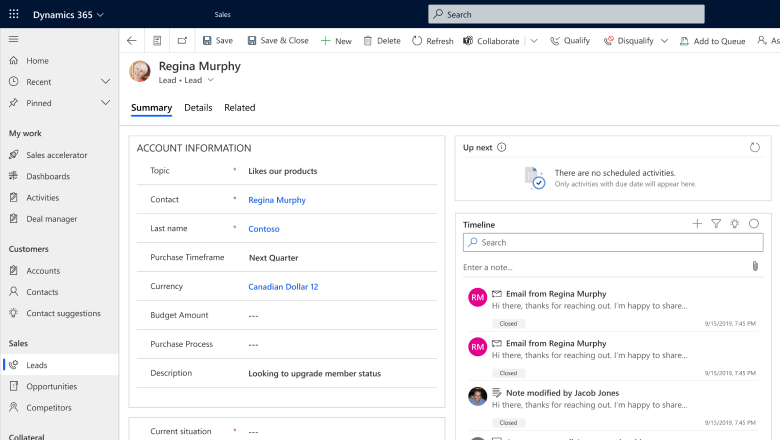
Task: Click Add to Queue
Action: click(x=712, y=41)
